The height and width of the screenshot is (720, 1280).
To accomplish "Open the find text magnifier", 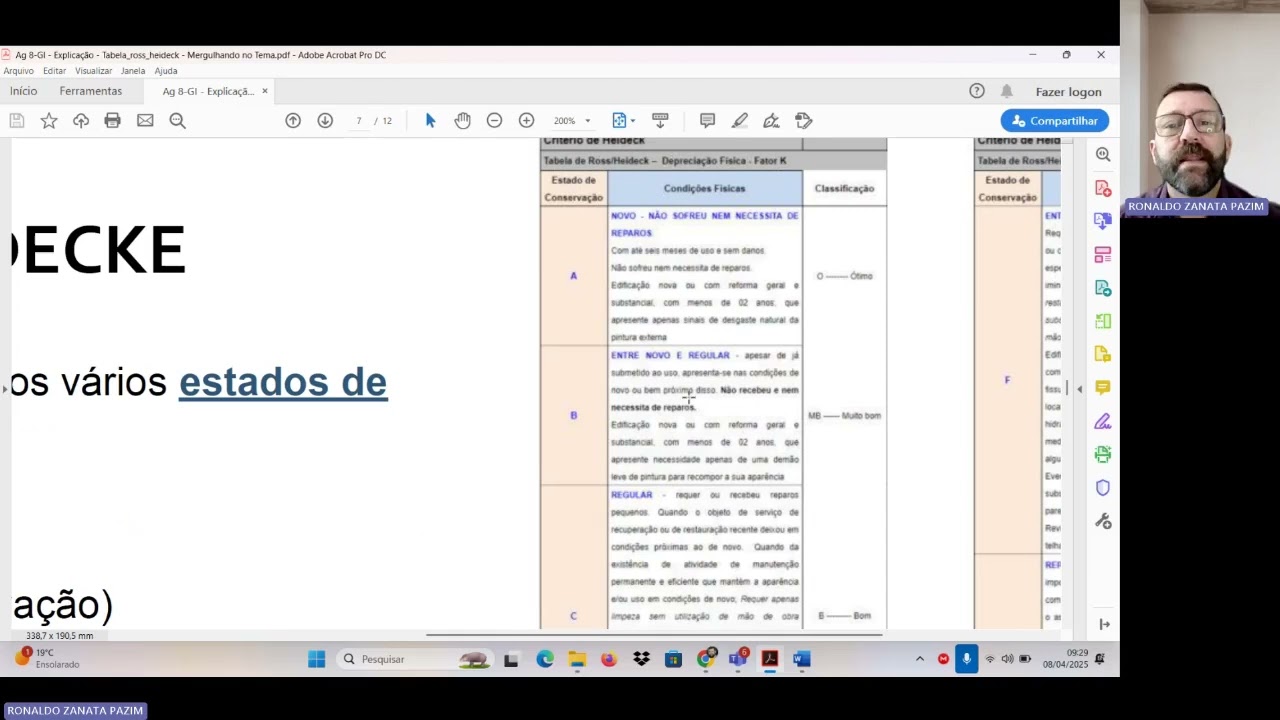I will (177, 121).
